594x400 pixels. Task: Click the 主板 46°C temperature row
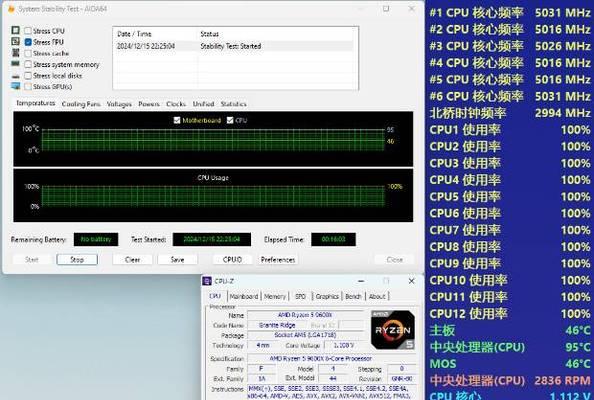pos(510,330)
